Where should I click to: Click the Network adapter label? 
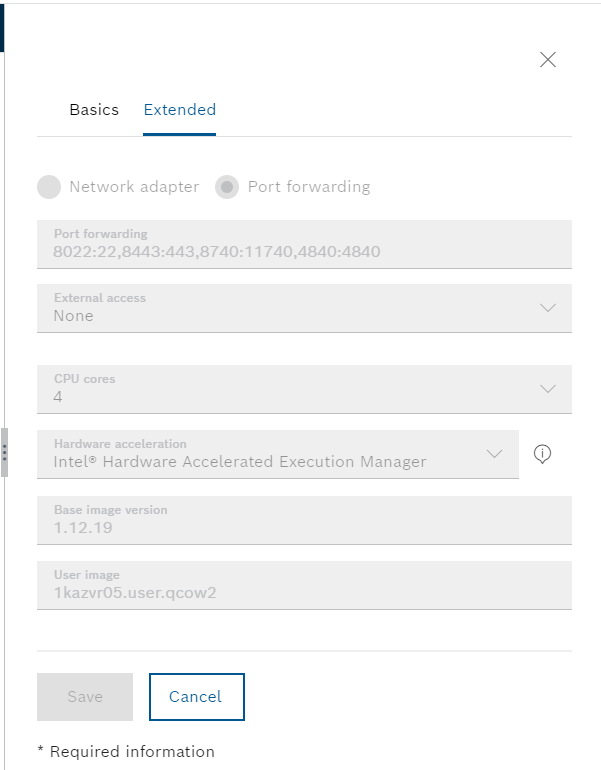tap(135, 187)
